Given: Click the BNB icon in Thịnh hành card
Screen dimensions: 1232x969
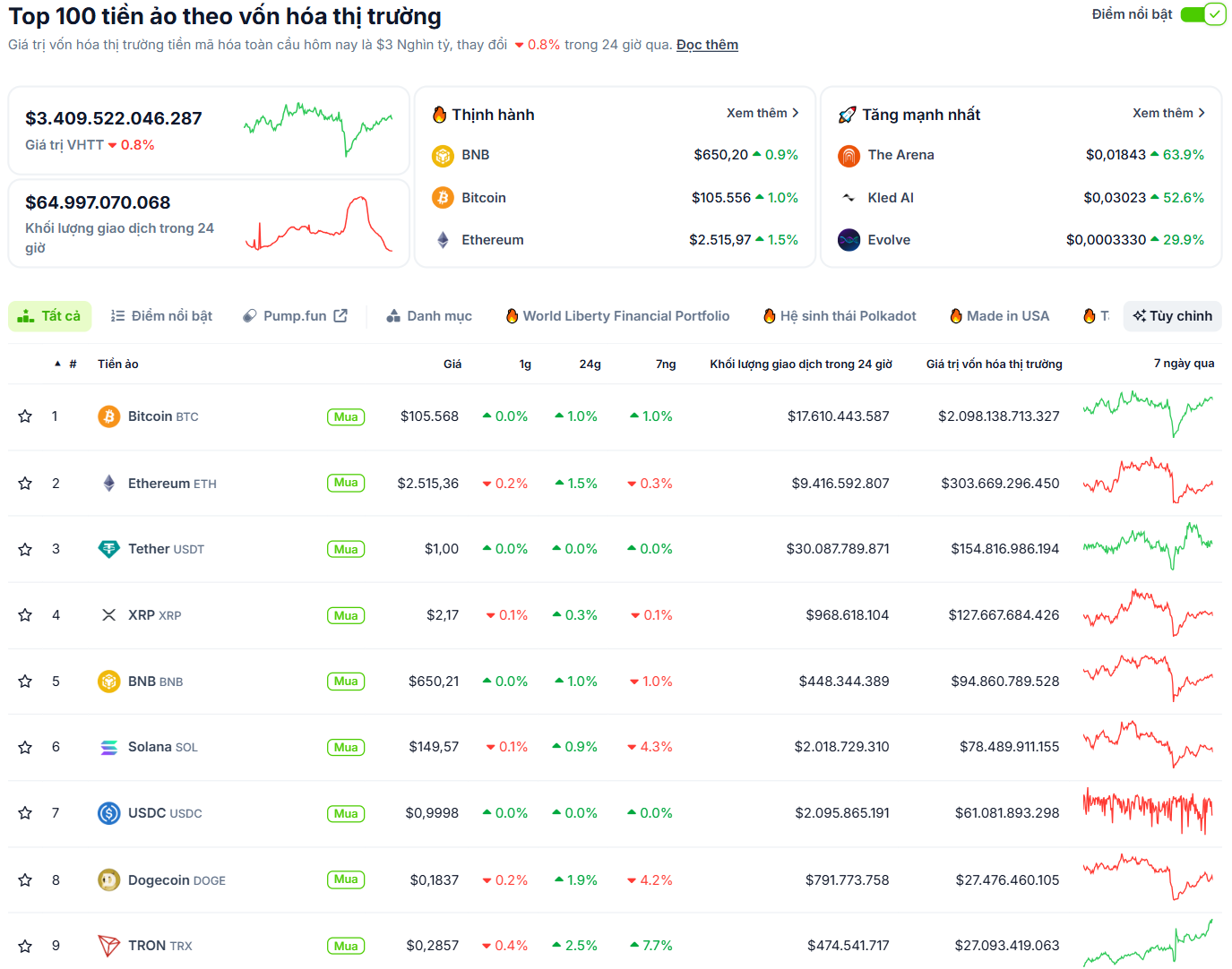Looking at the screenshot, I should click(x=443, y=156).
